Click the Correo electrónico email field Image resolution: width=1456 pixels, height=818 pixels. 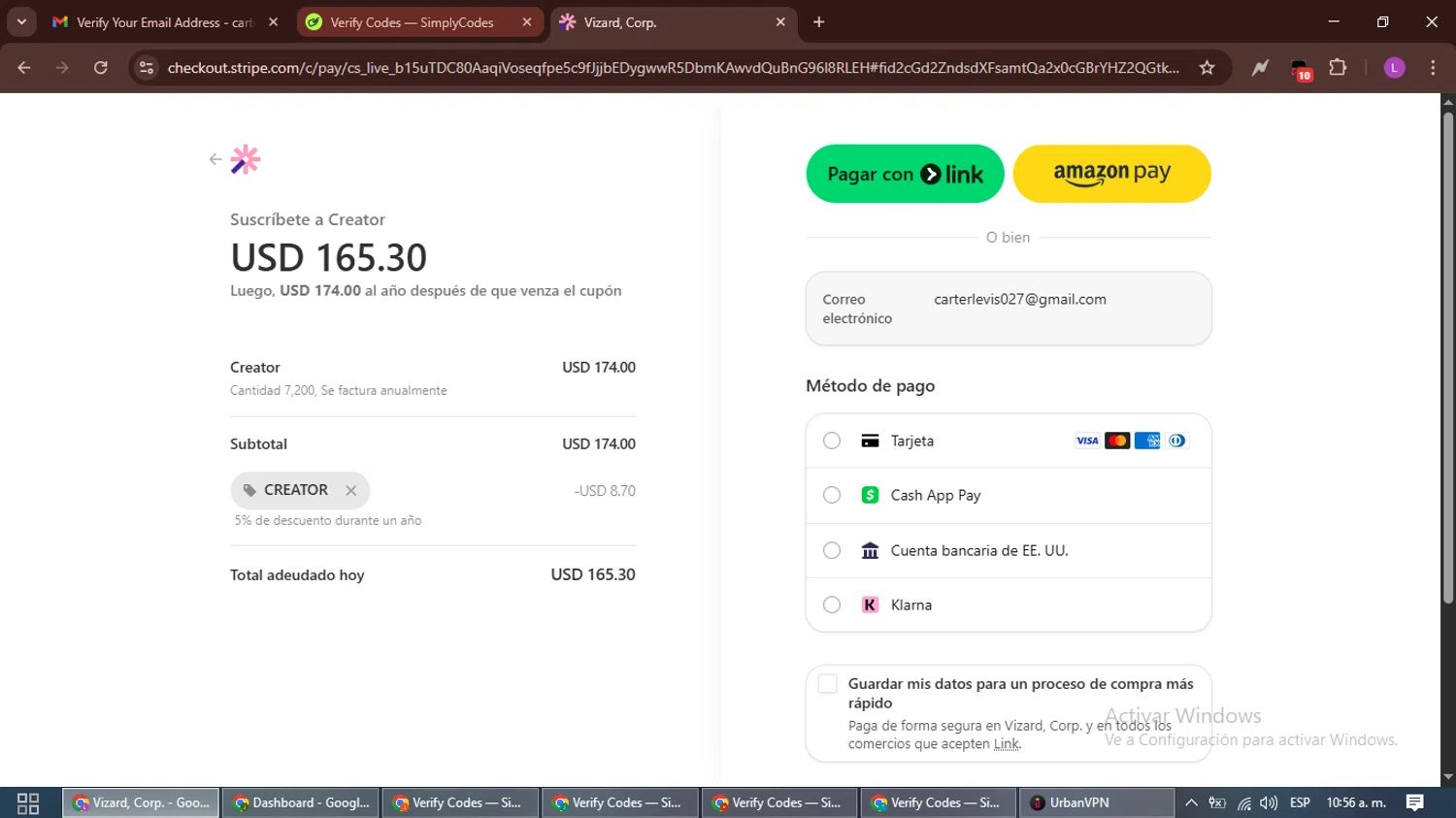click(x=1009, y=309)
